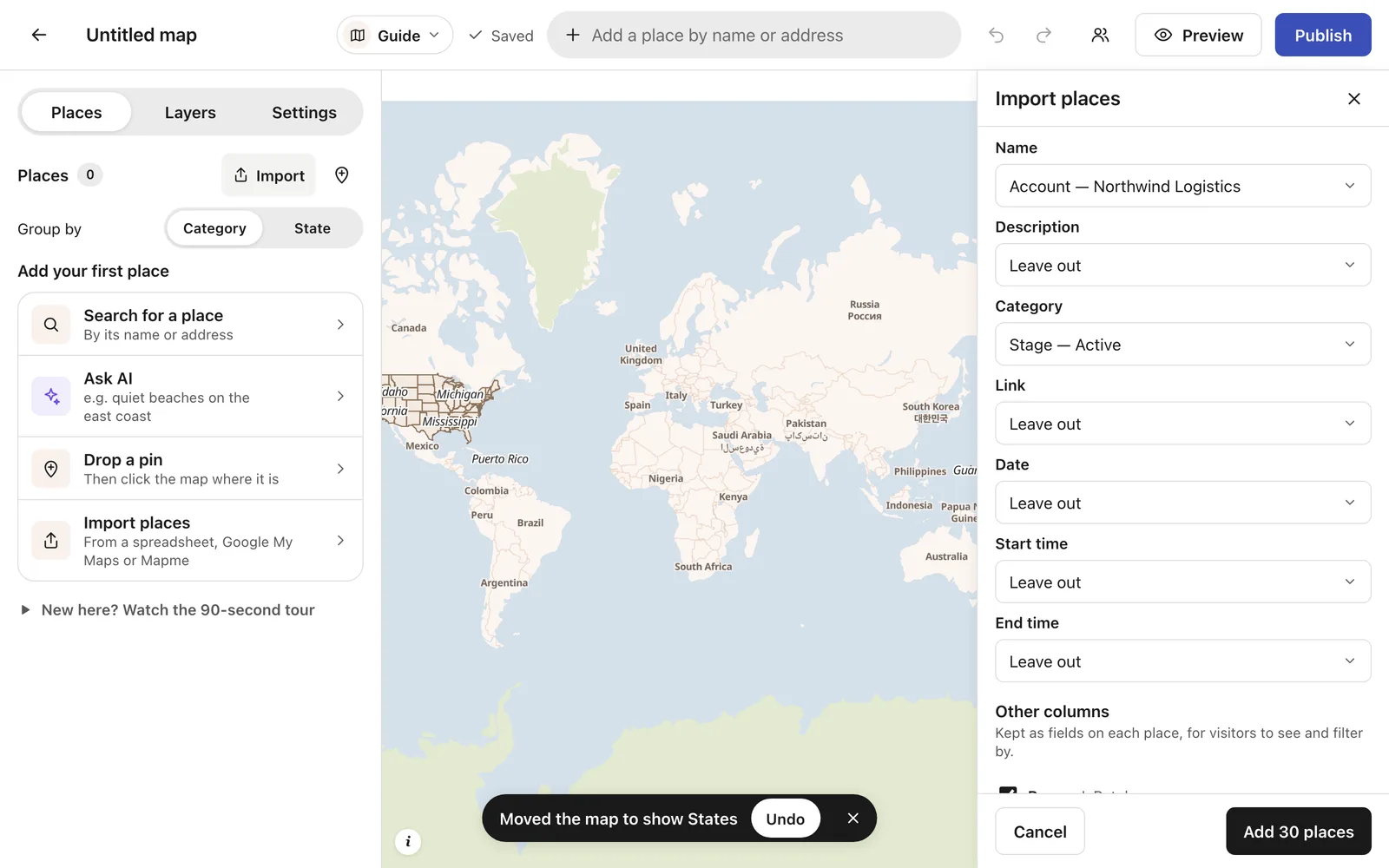This screenshot has height=868, width=1389.
Task: Click the drop-pin icon beside Import
Action: pyautogui.click(x=342, y=175)
